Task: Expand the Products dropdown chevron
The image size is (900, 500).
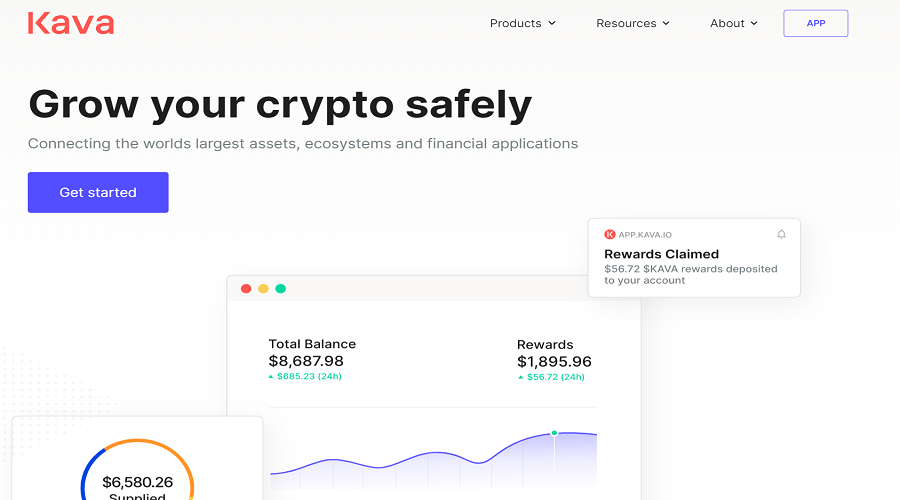Action: [552, 24]
